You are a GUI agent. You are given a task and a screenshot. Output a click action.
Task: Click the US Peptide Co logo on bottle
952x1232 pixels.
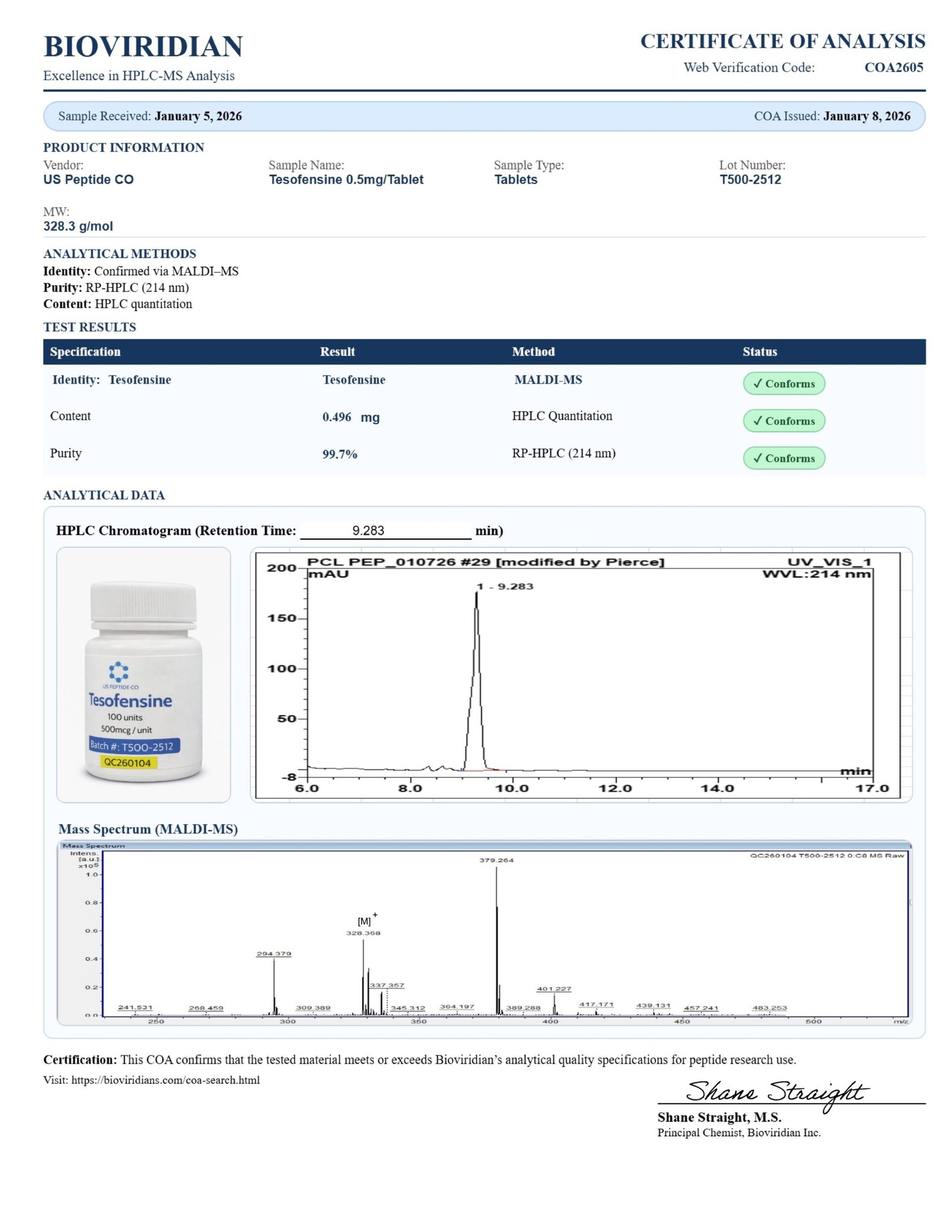[x=118, y=672]
